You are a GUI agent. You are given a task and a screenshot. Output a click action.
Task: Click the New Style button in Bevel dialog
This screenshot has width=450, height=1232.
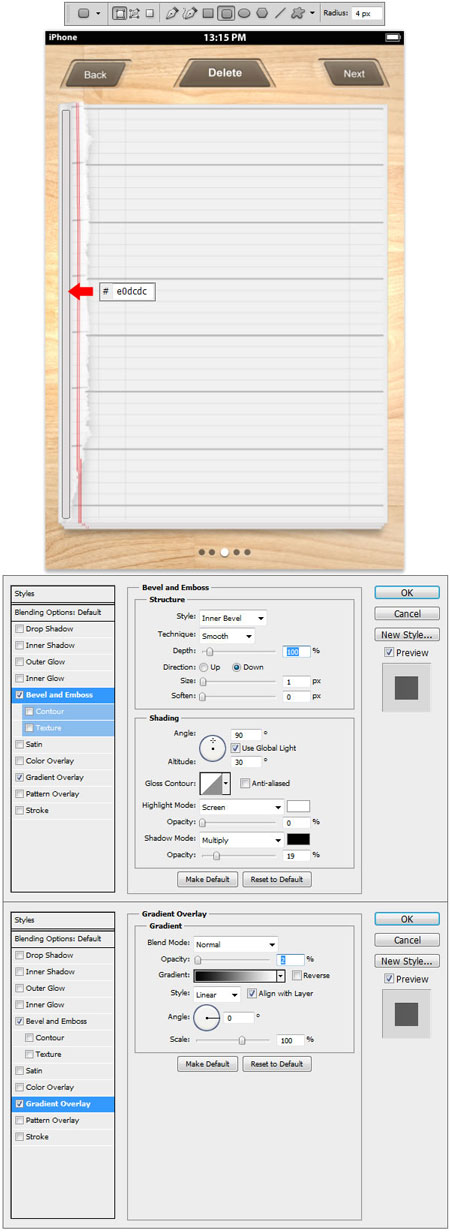pyautogui.click(x=407, y=634)
